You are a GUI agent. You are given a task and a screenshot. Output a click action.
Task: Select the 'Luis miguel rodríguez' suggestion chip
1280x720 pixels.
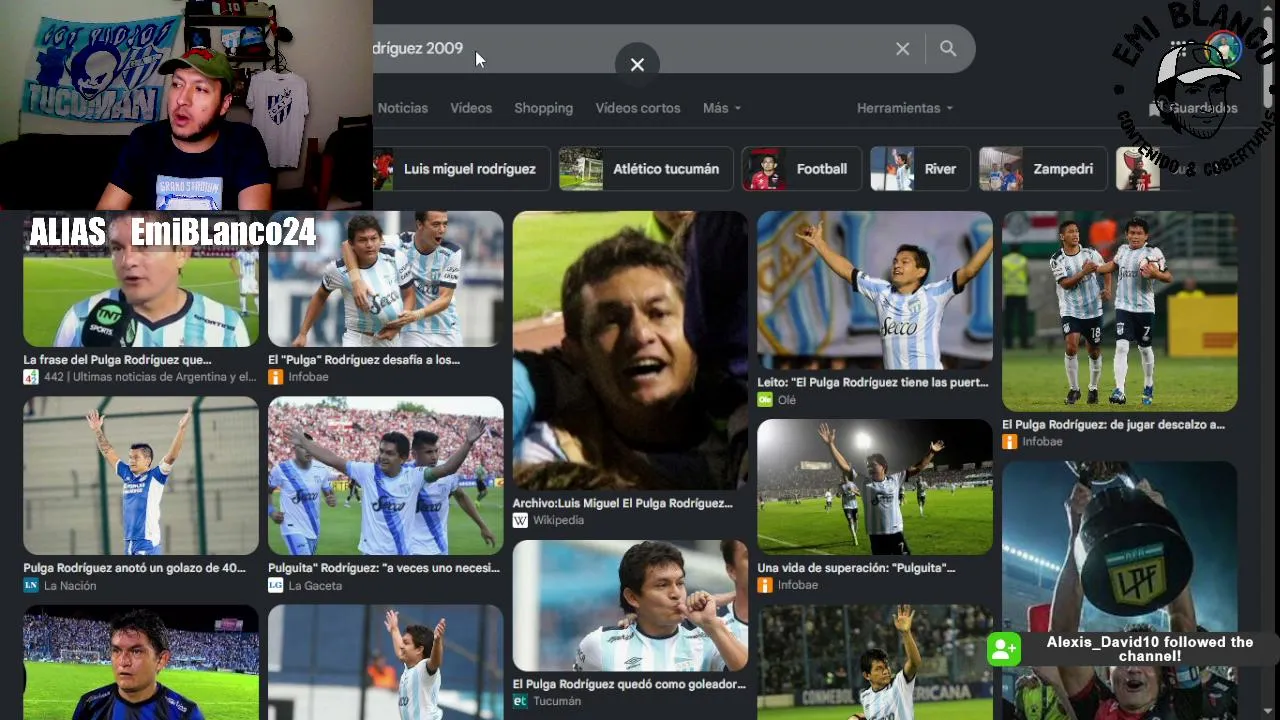[x=461, y=169]
